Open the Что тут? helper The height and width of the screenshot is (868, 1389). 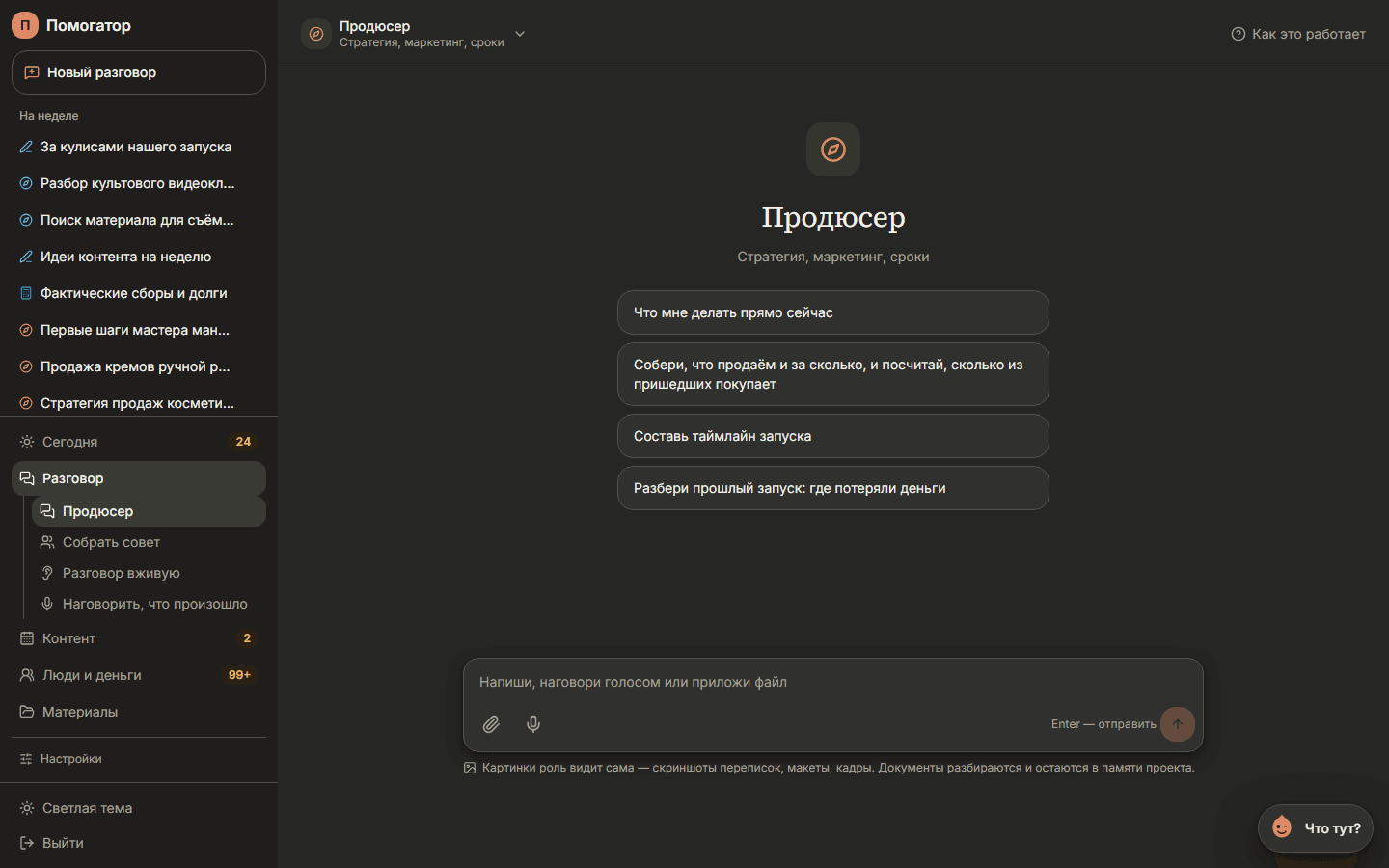pyautogui.click(x=1316, y=828)
